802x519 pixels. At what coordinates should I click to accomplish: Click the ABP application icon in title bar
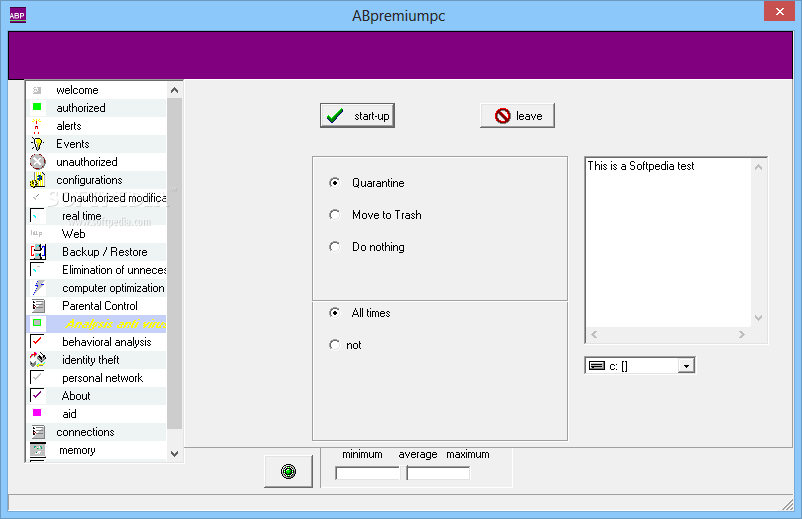(17, 15)
